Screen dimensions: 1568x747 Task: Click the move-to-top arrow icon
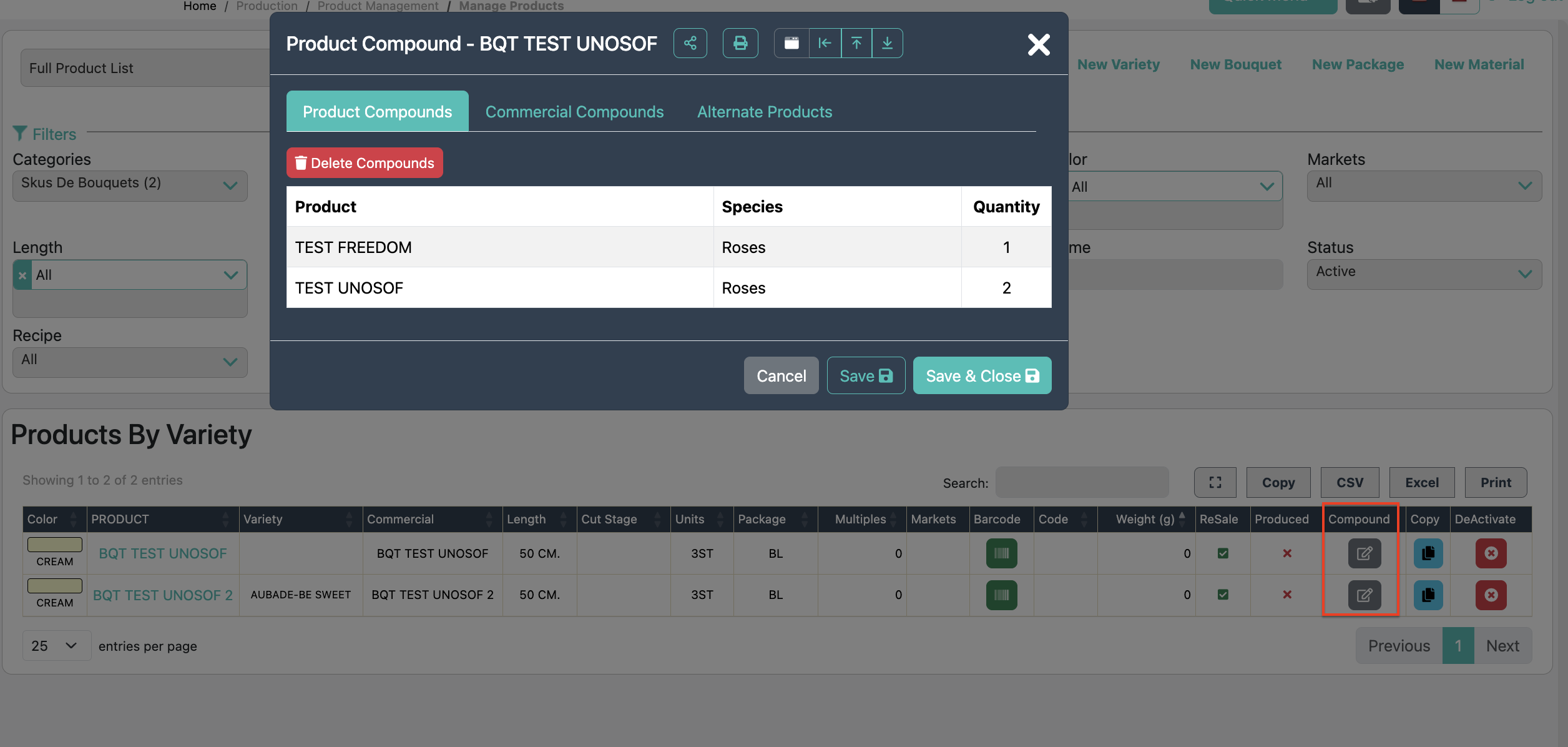point(856,43)
